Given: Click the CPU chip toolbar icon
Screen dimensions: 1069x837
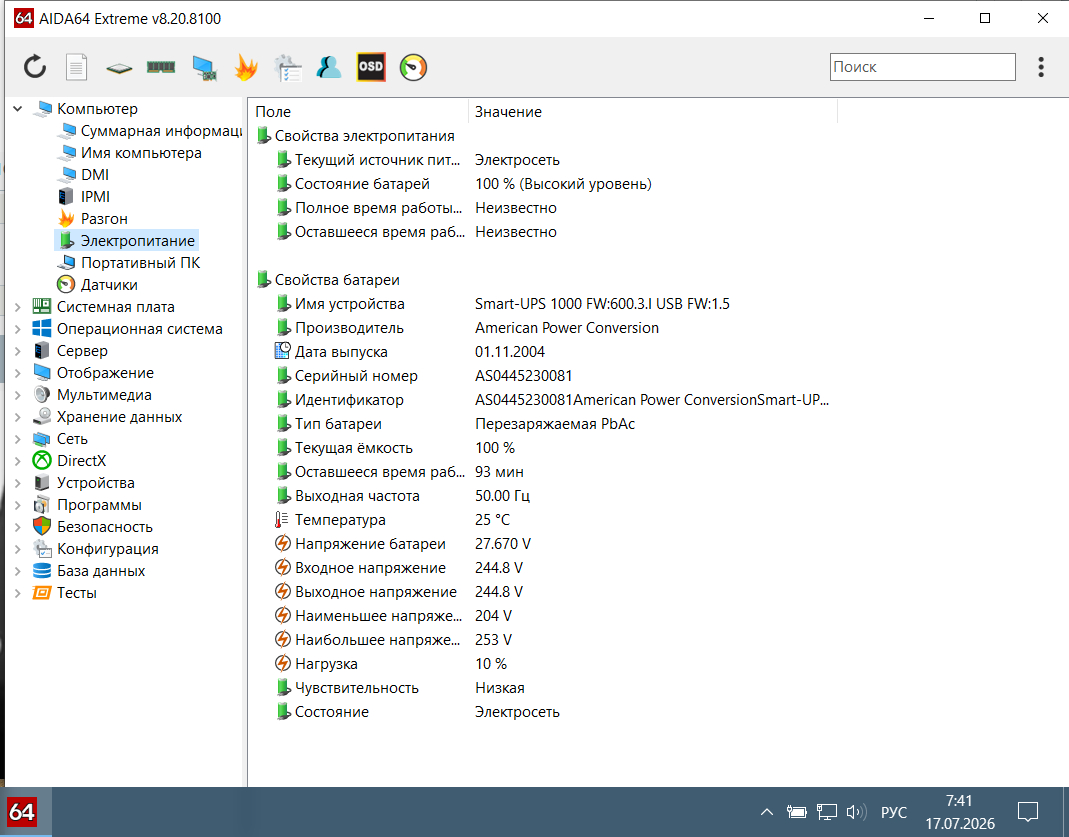Looking at the screenshot, I should (x=119, y=67).
